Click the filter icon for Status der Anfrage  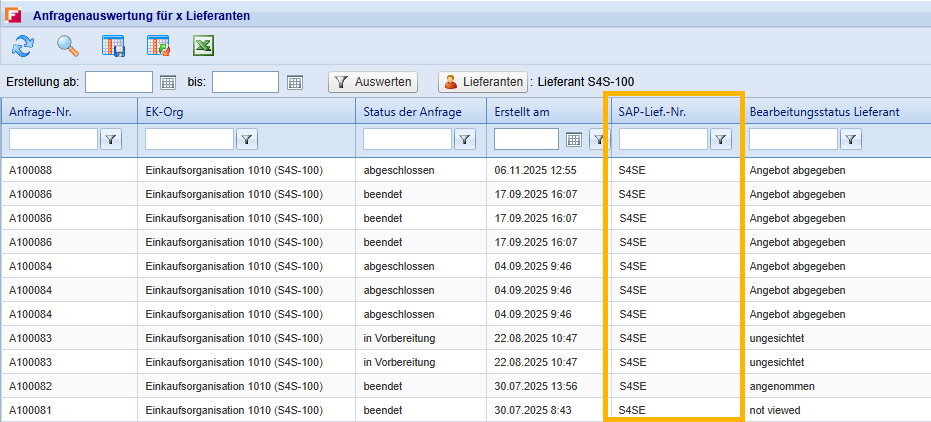coord(465,140)
